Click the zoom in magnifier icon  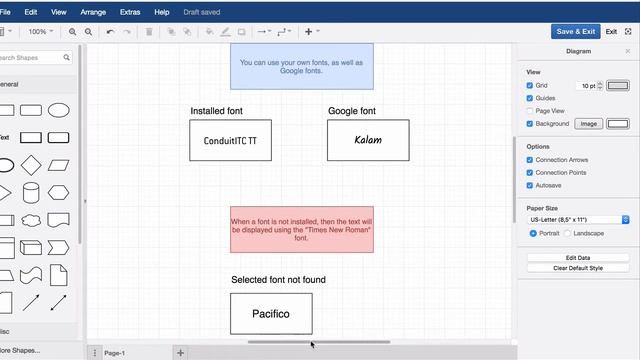pyautogui.click(x=72, y=31)
